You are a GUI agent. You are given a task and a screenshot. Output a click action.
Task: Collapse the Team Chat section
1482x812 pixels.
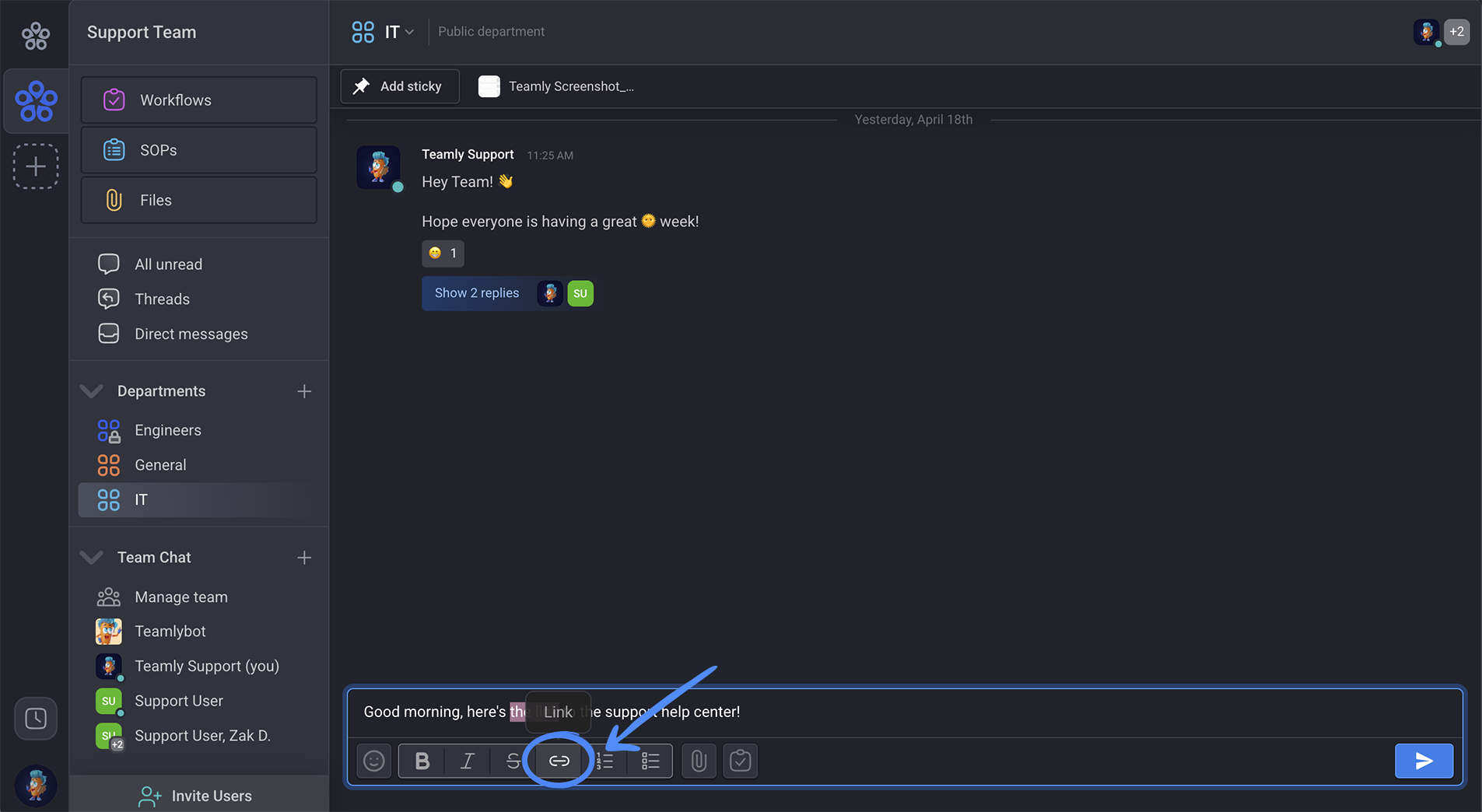(92, 558)
